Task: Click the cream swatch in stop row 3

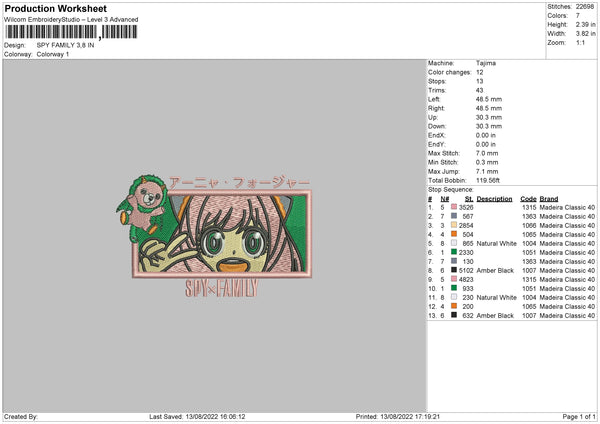Action: 454,225
